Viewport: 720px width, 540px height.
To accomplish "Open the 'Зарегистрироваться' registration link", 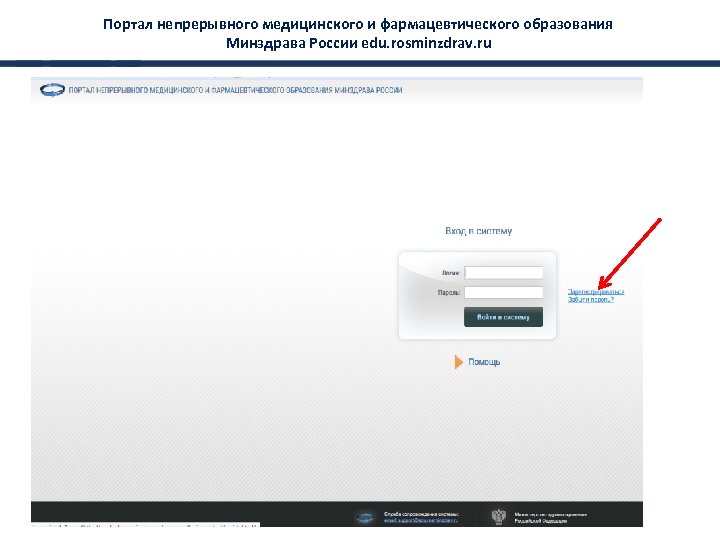I will 596,292.
